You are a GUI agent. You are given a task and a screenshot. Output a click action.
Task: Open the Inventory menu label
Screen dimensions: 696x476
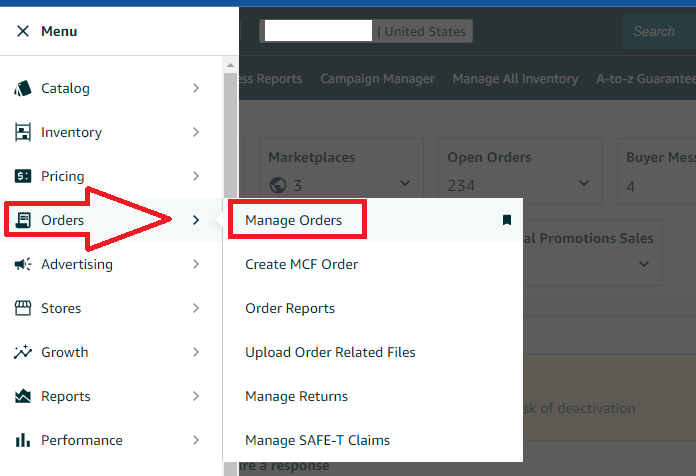pos(71,132)
